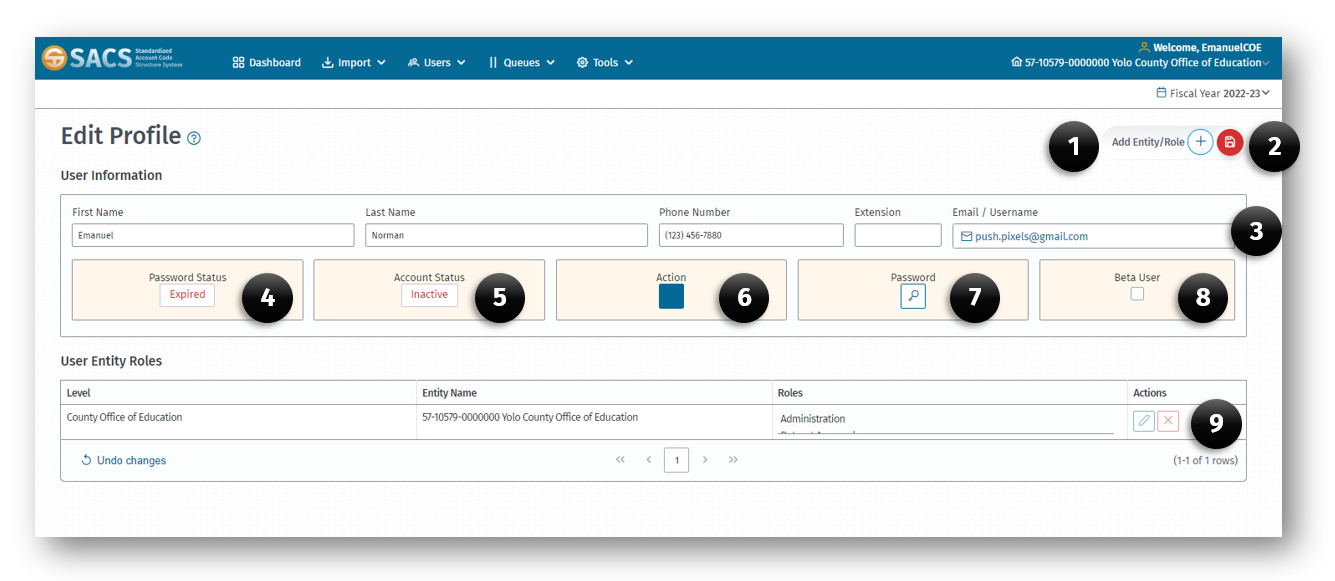Open the Tools dropdown menu
1335x581 pixels.
point(604,62)
